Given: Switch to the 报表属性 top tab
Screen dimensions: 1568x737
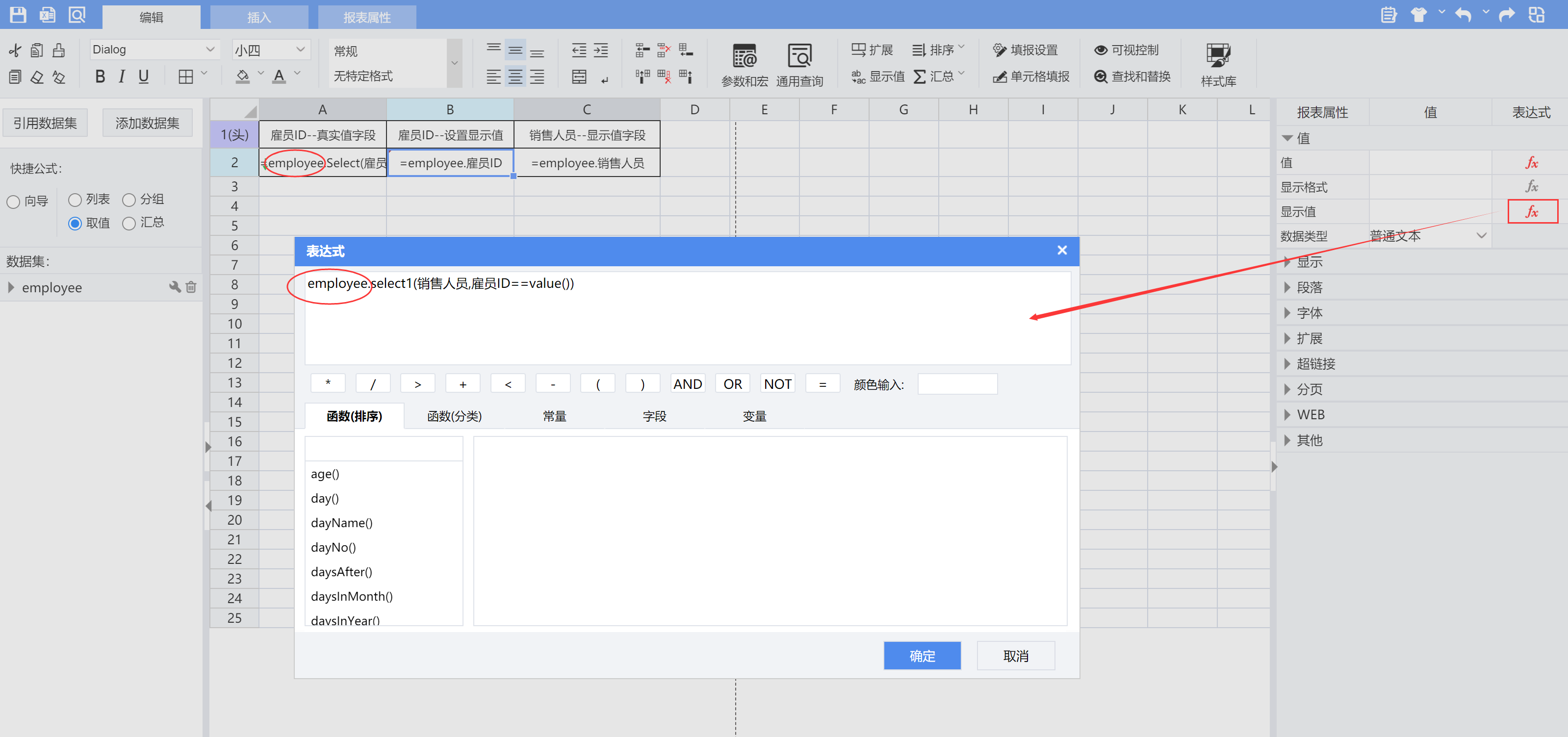Looking at the screenshot, I should pyautogui.click(x=366, y=17).
